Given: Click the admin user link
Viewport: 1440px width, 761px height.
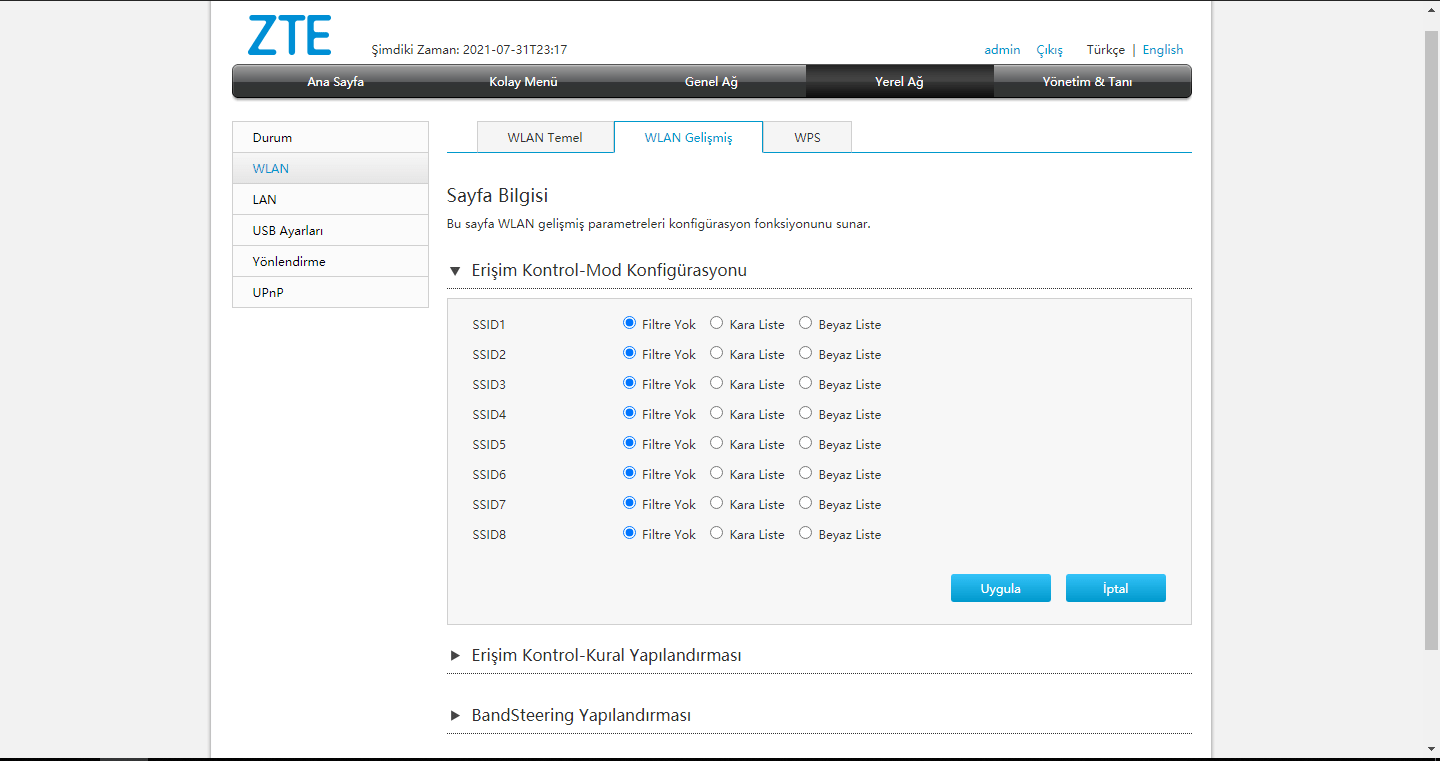Looking at the screenshot, I should pyautogui.click(x=1002, y=49).
